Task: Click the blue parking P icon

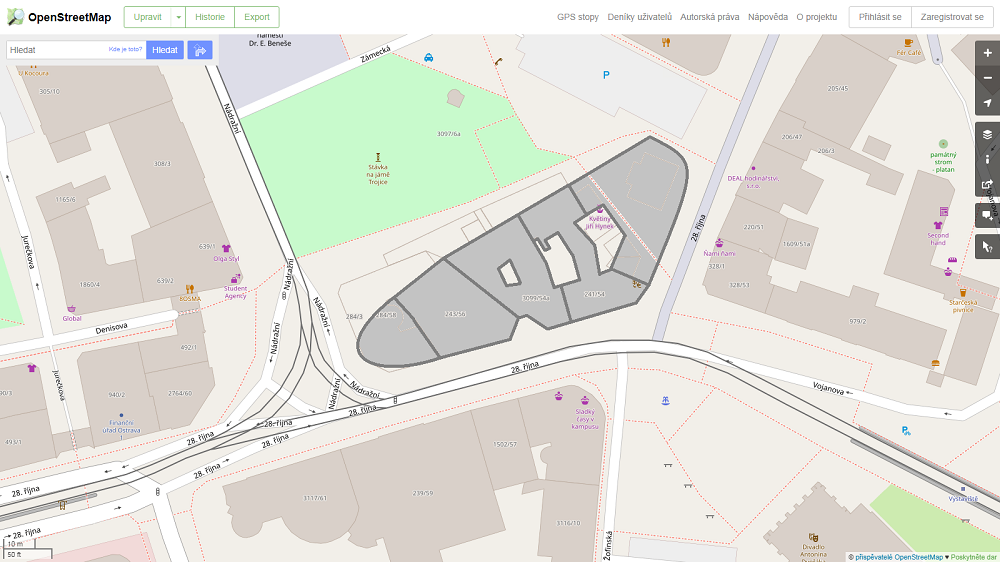Action: (x=606, y=75)
